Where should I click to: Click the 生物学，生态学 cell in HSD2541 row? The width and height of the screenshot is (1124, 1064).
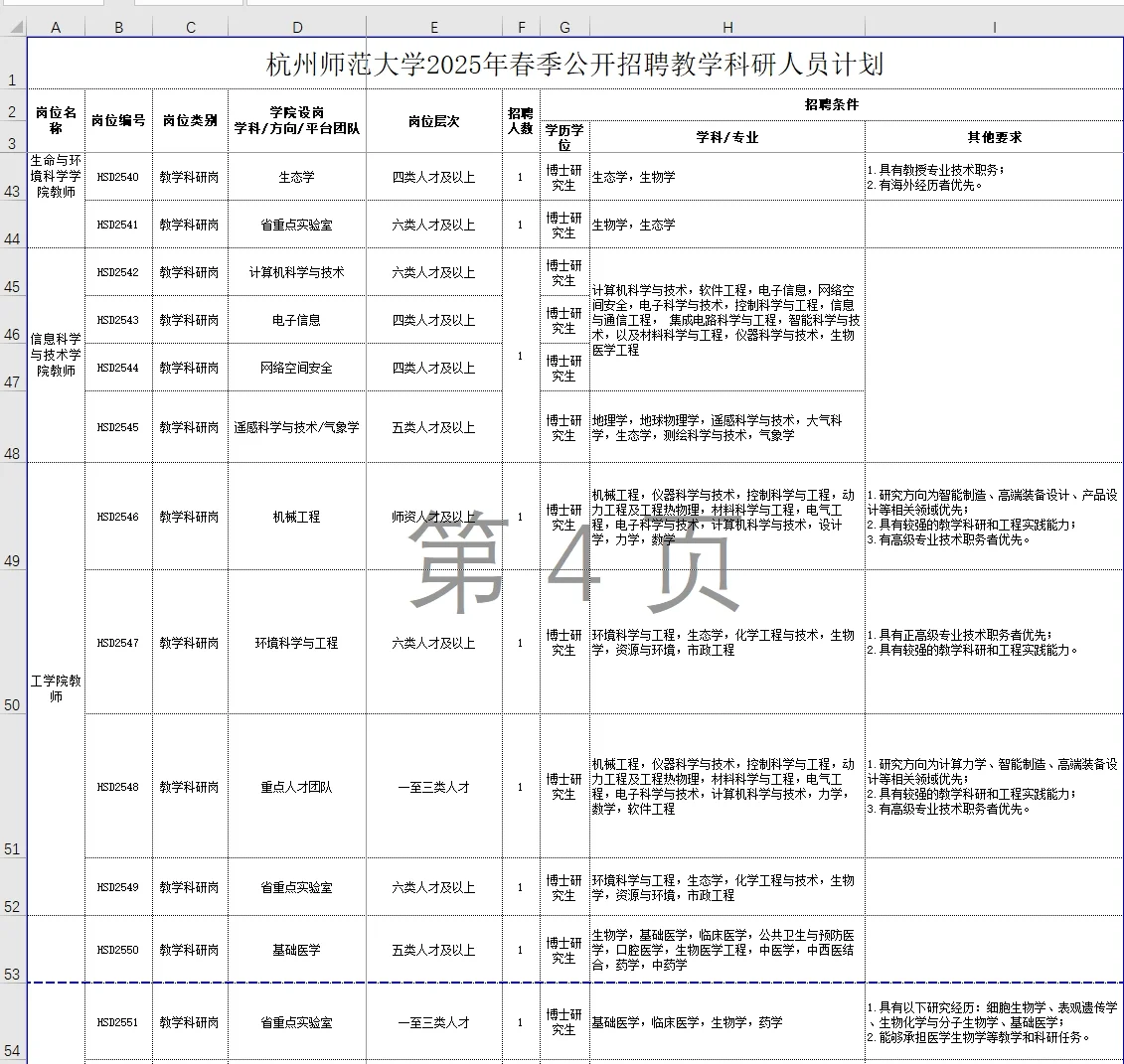[x=727, y=225]
